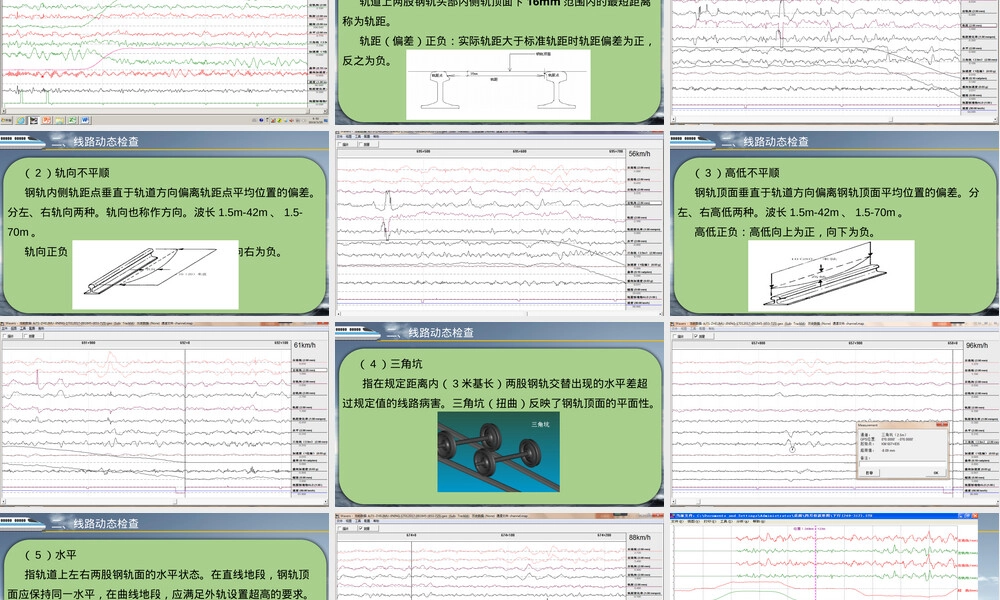Click the circled marker on 96km/h waveform

click(x=793, y=449)
